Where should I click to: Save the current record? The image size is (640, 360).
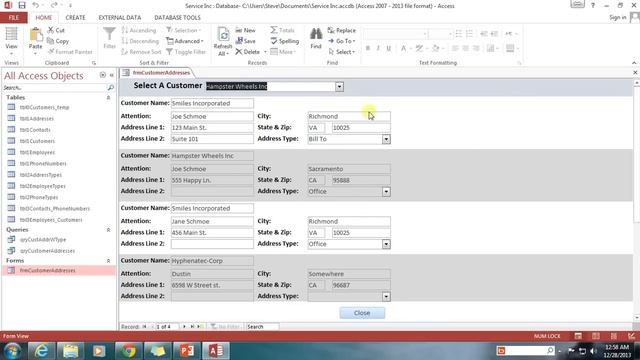click(x=245, y=41)
